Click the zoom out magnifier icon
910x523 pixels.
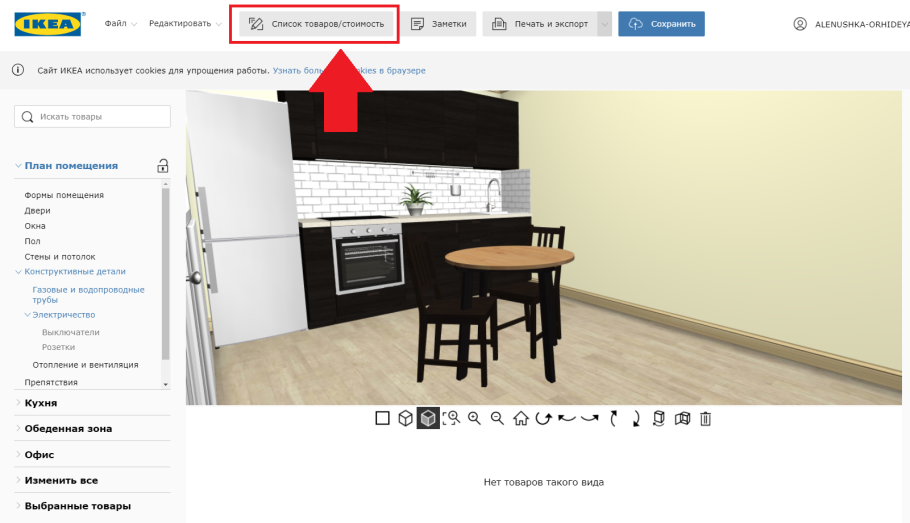[497, 419]
